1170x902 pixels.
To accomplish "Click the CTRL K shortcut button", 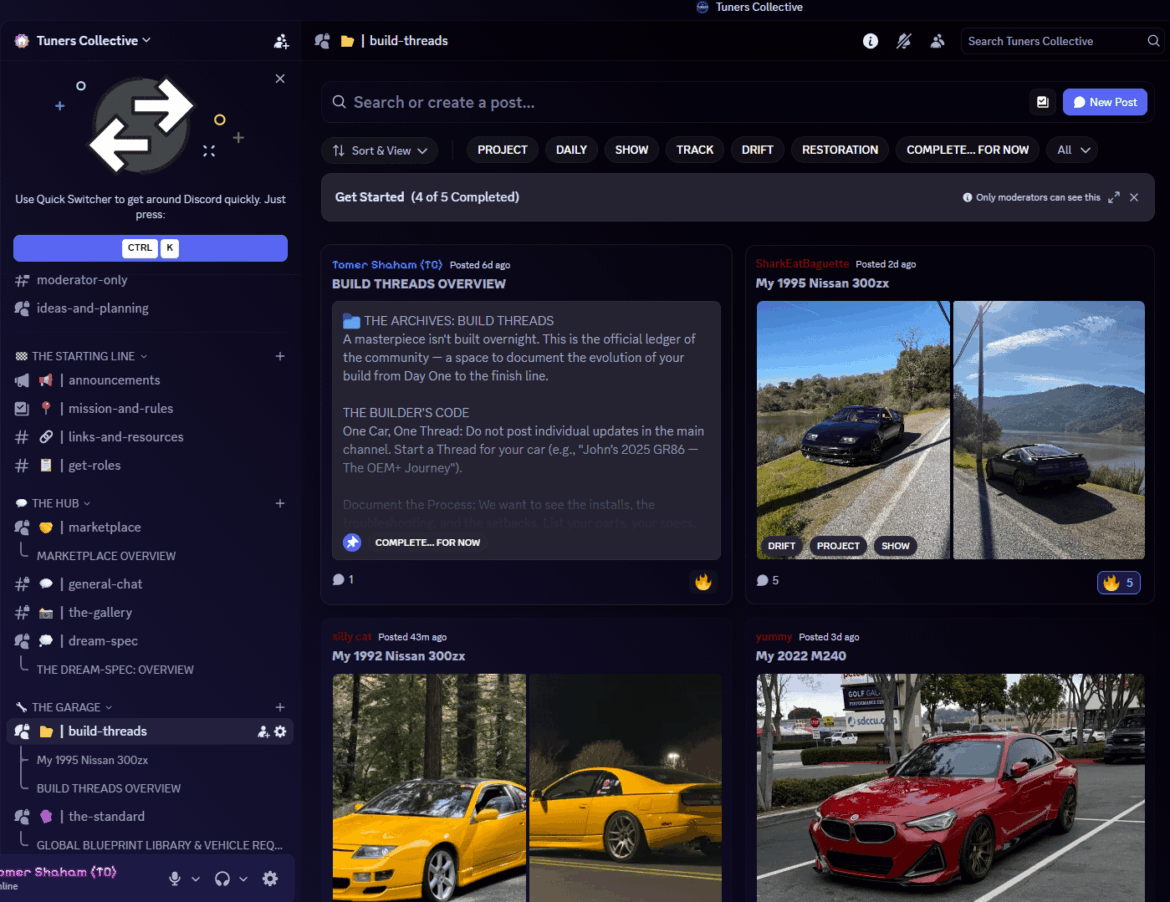I will click(150, 248).
